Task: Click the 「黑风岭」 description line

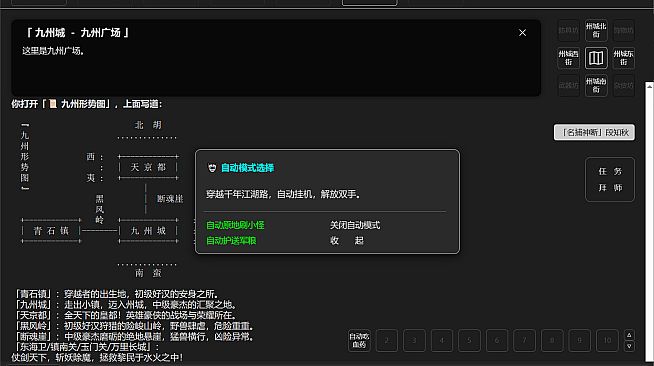Action: click(135, 326)
